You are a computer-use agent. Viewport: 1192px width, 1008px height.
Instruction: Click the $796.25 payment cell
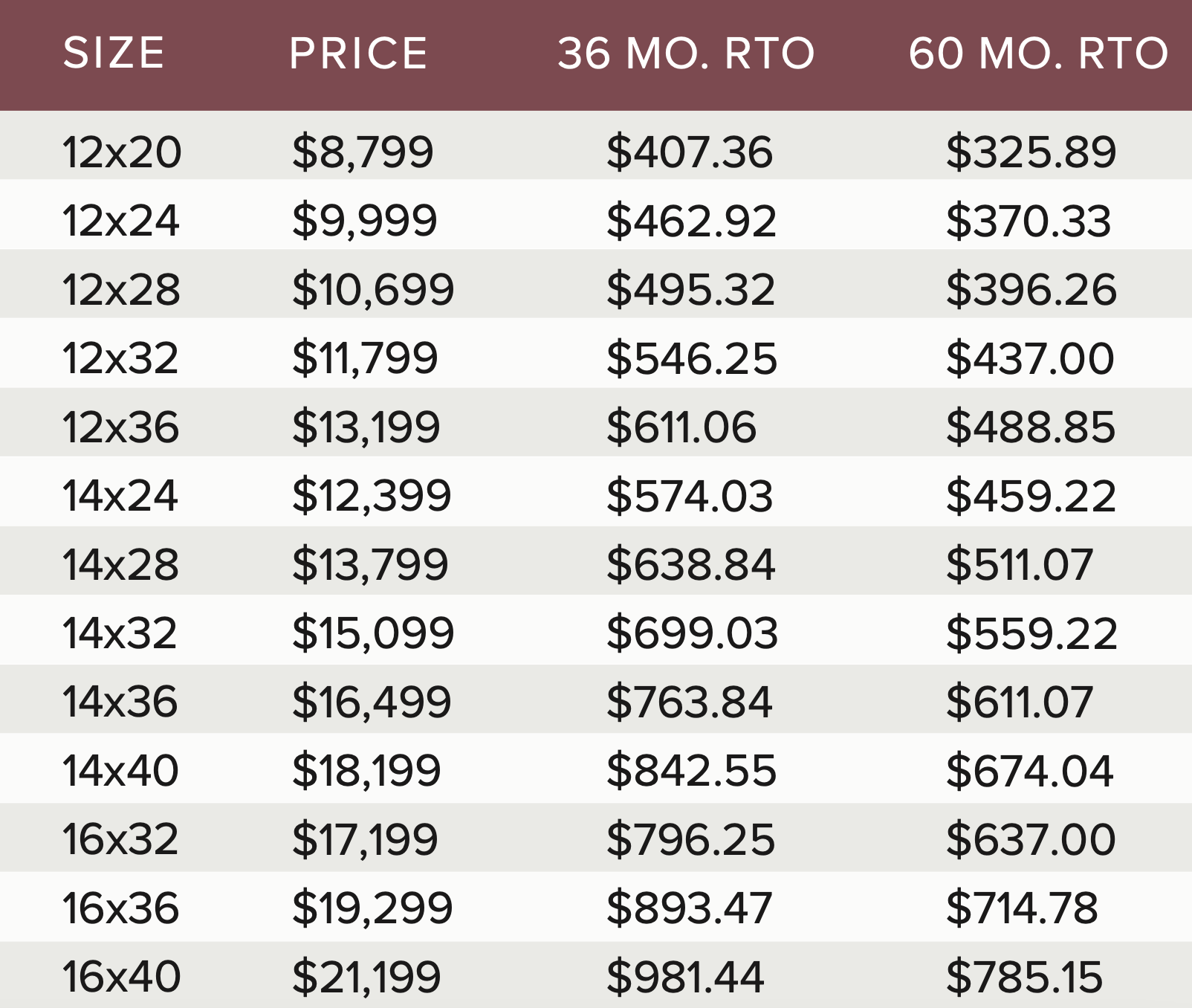coord(690,839)
